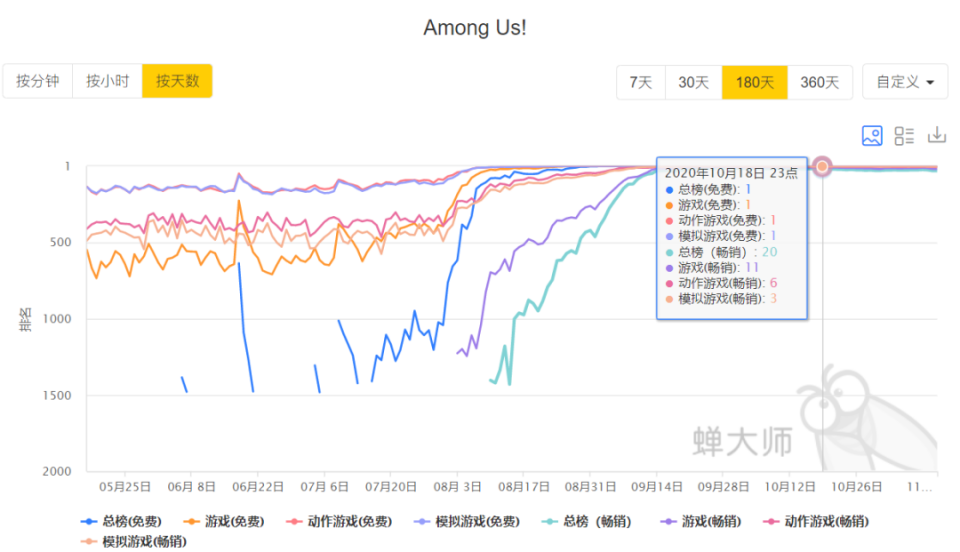The image size is (960, 552).
Task: Click the 1000 y-axis rank label
Action: coord(57,319)
